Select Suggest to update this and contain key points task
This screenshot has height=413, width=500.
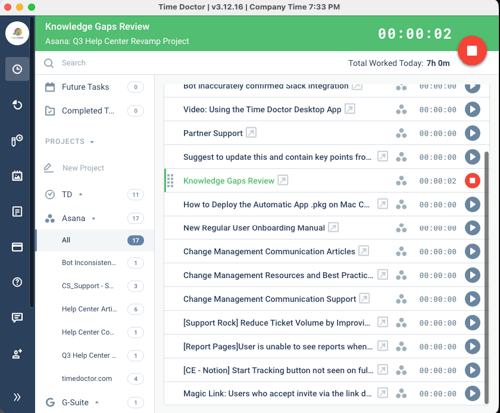pyautogui.click(x=277, y=157)
